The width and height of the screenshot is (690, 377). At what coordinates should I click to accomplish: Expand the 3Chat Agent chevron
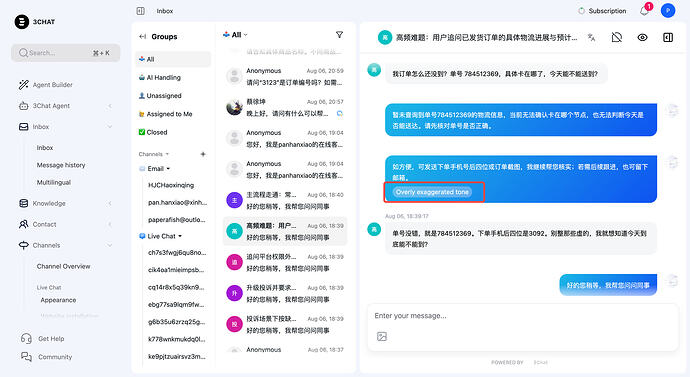(x=110, y=106)
